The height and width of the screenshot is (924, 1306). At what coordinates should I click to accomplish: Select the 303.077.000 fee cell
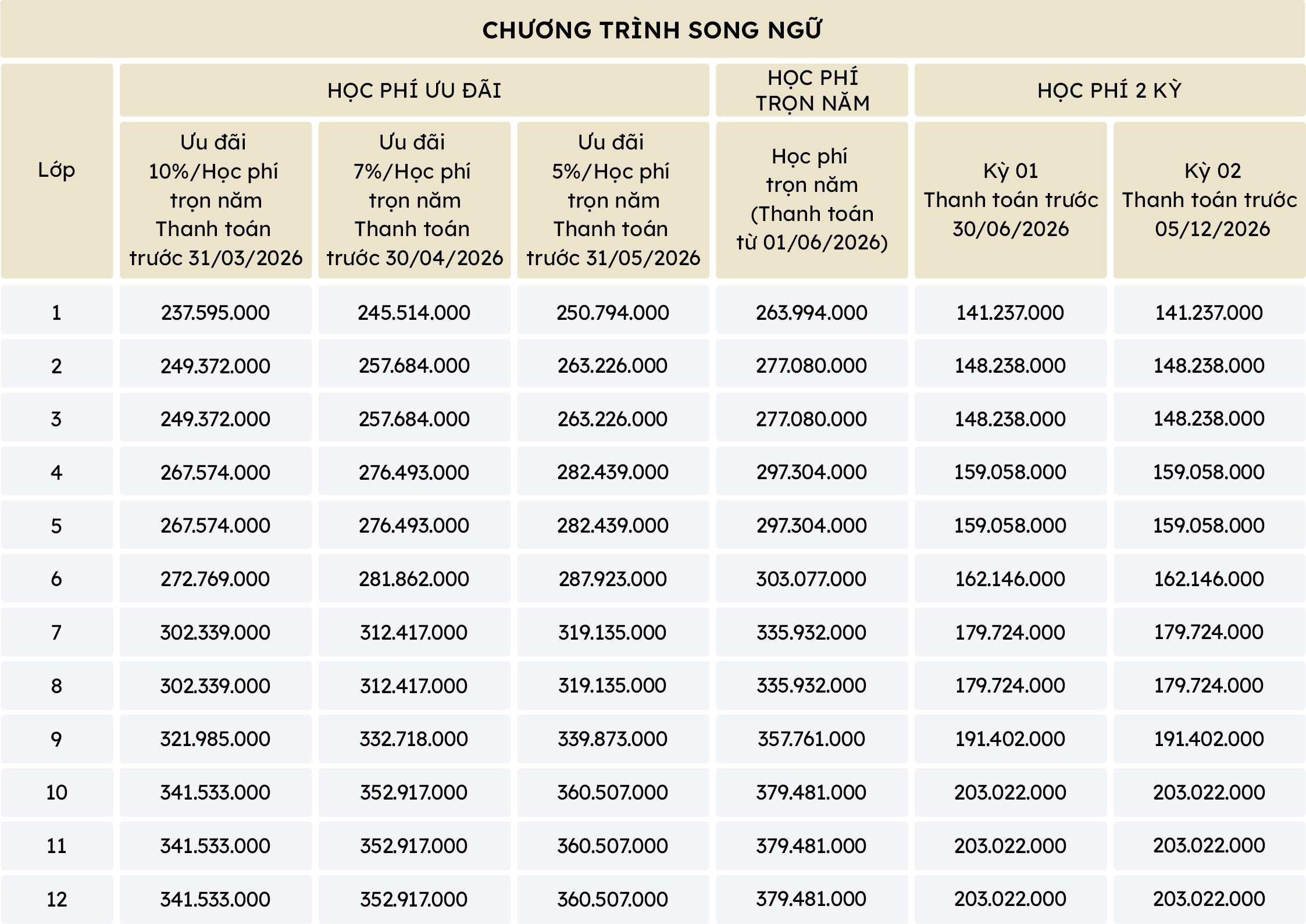pos(812,579)
